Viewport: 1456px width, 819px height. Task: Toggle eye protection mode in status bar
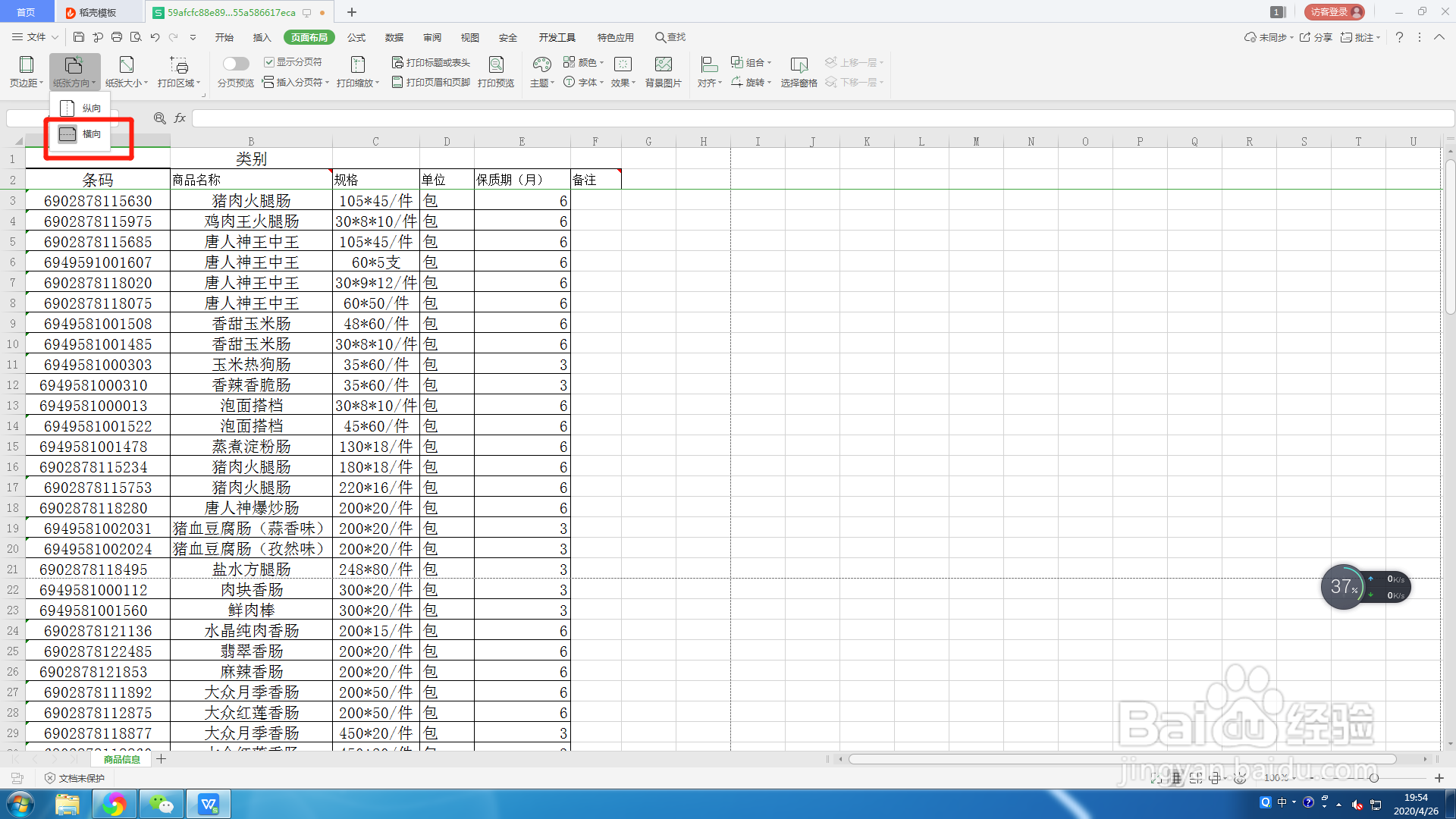pos(1240,778)
